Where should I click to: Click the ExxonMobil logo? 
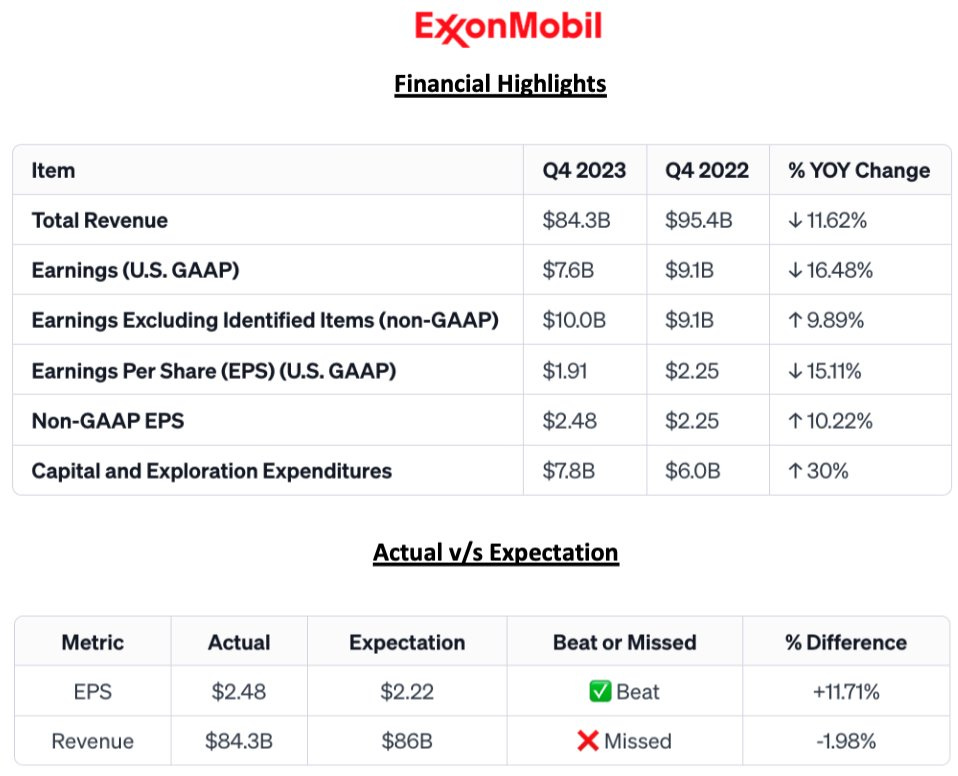pos(508,28)
